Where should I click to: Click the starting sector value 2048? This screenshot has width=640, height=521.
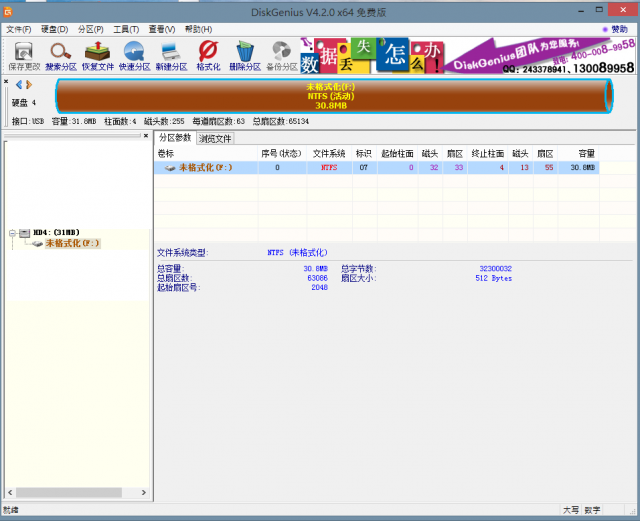(320, 287)
